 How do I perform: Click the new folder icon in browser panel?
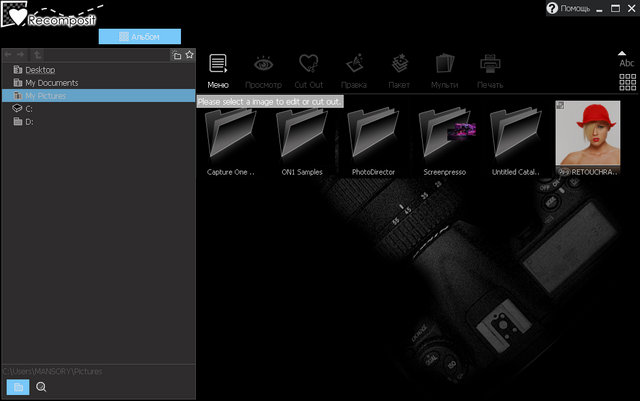(176, 55)
